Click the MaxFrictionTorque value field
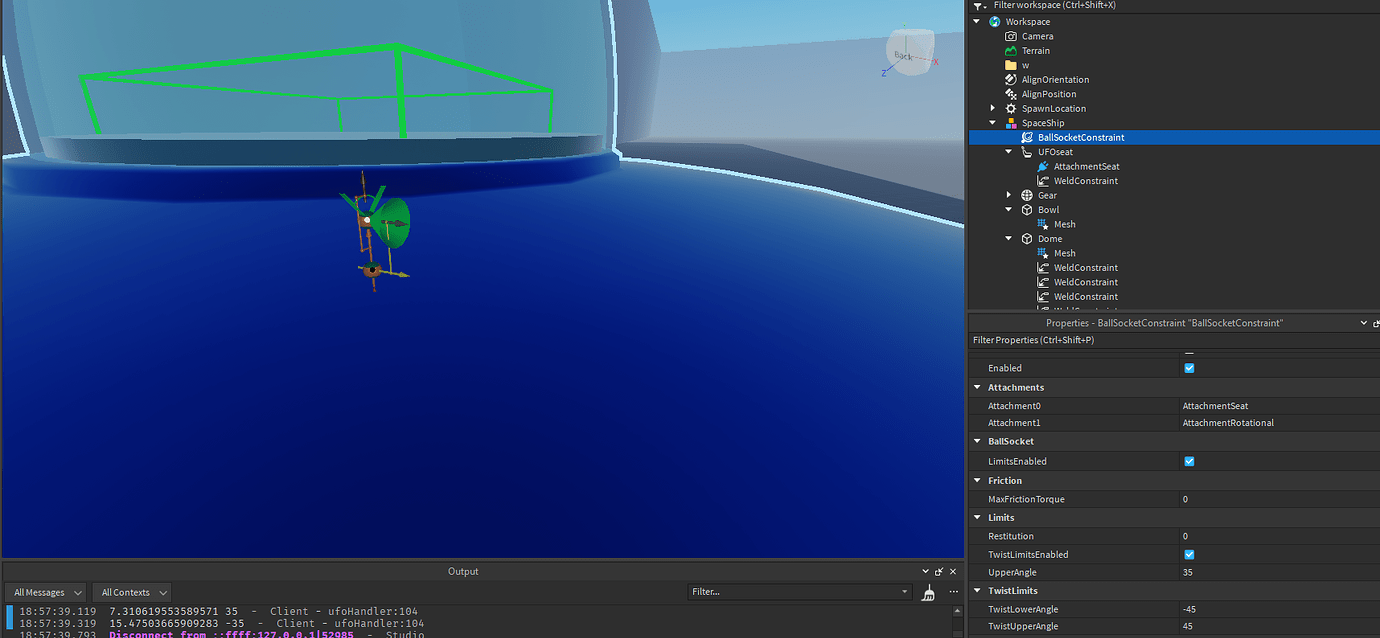This screenshot has height=638, width=1380. [1279, 499]
